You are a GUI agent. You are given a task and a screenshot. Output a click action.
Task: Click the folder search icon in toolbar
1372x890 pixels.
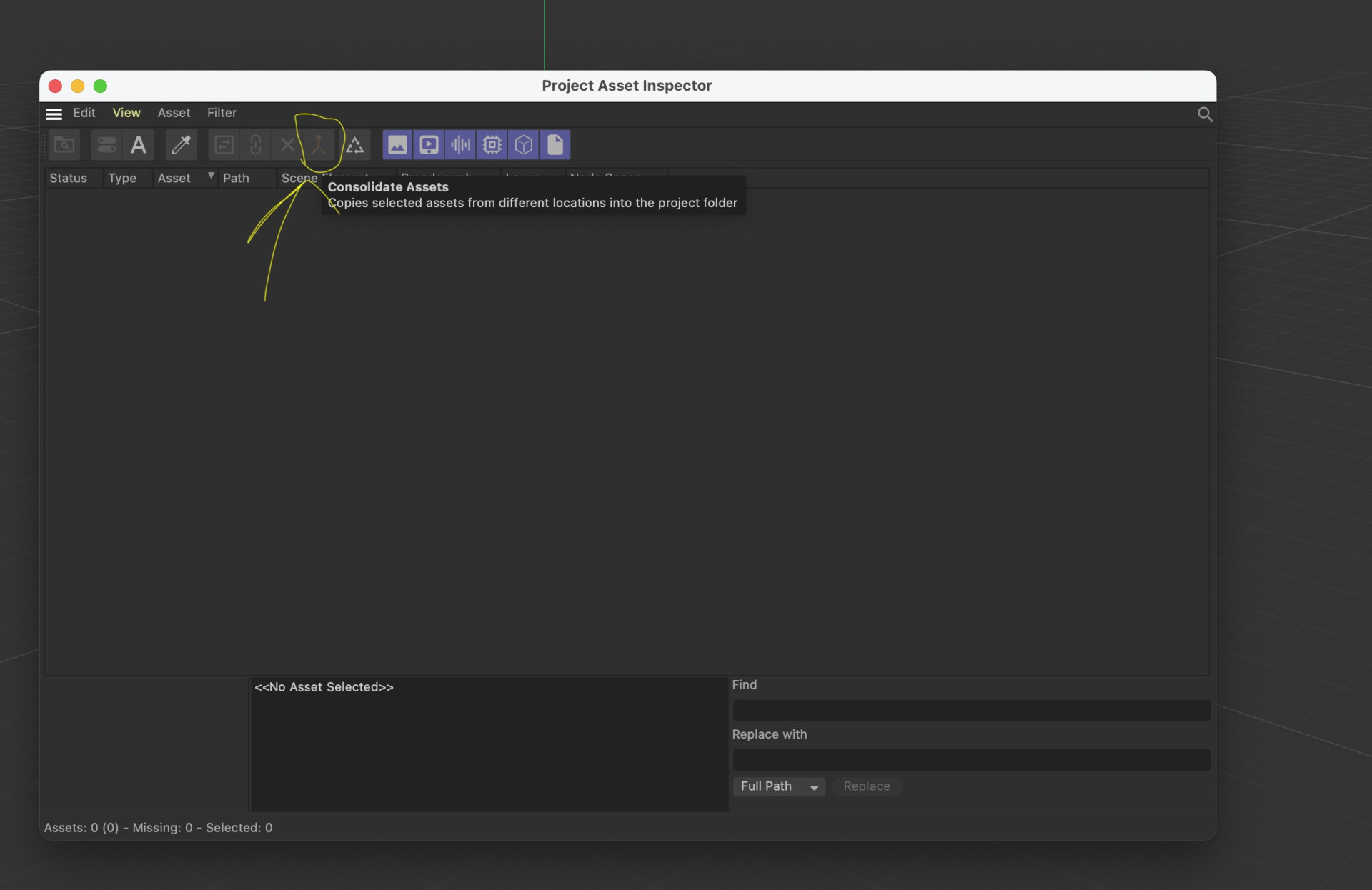point(64,145)
